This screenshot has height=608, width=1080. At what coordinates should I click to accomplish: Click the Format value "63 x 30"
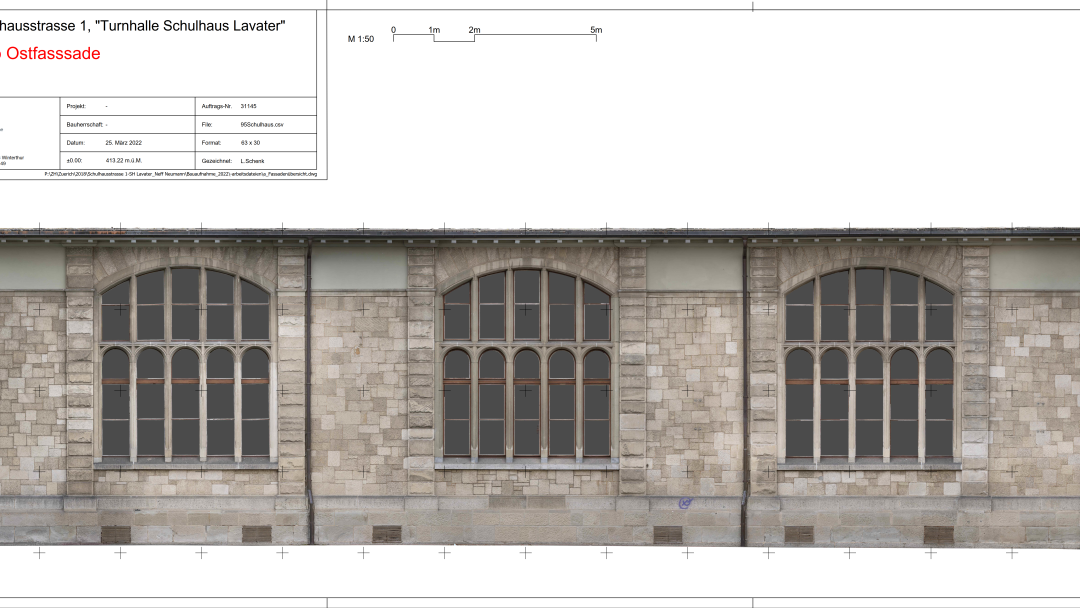[251, 143]
